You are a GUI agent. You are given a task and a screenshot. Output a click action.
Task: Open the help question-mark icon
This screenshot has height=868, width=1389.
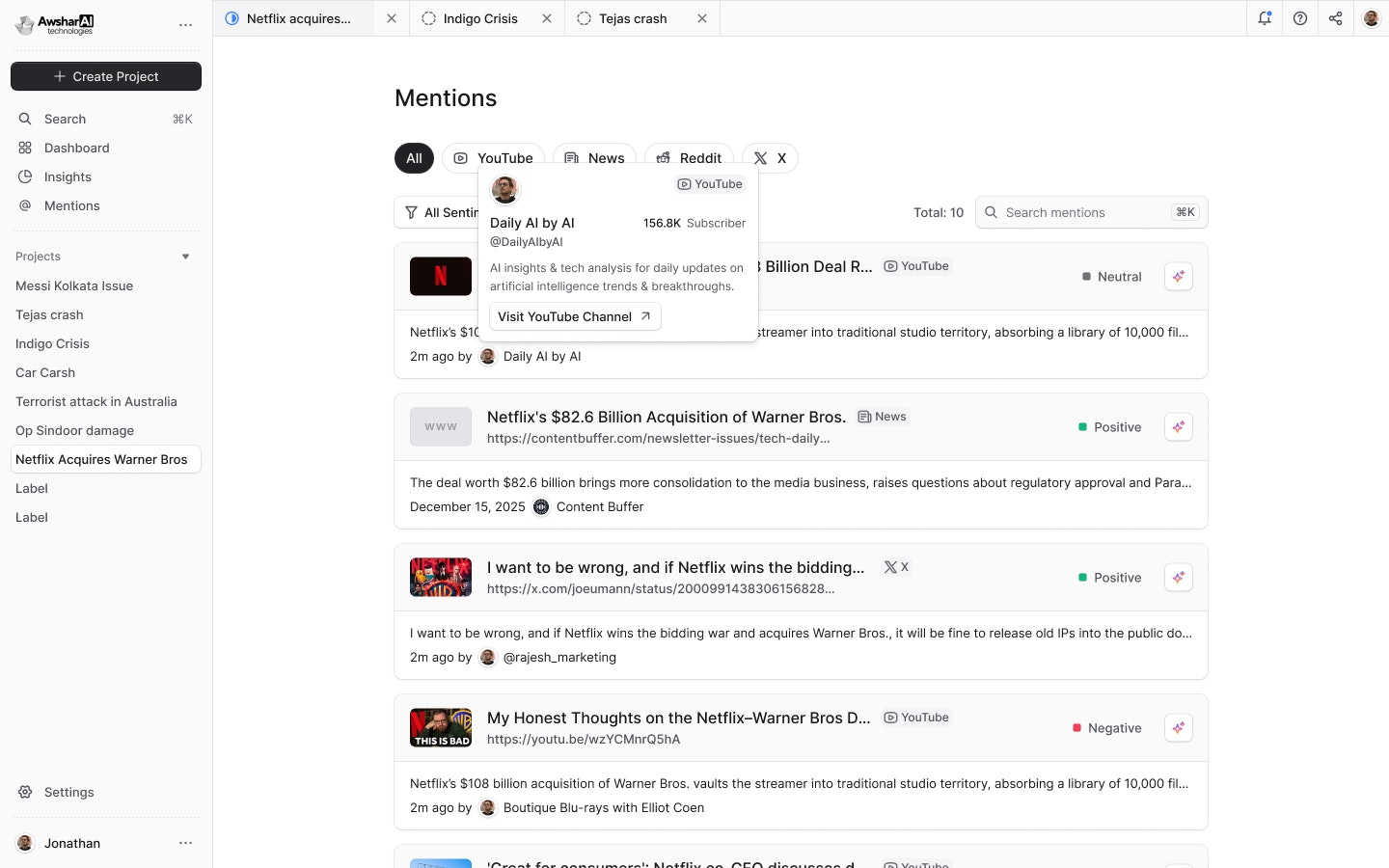click(1300, 18)
